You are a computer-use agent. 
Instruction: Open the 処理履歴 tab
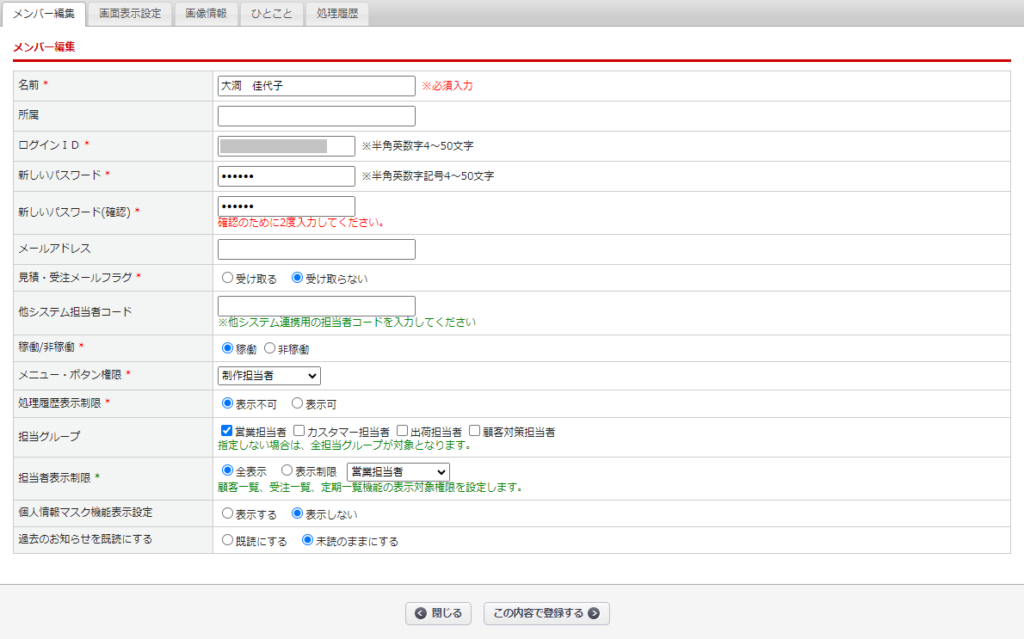pos(337,14)
